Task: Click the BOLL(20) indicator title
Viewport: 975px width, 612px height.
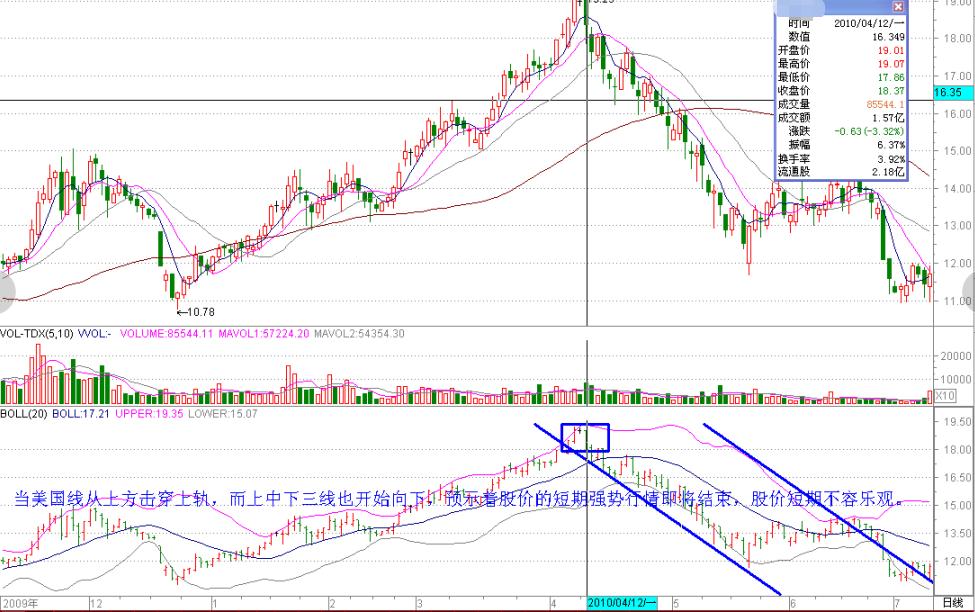Action: click(x=24, y=414)
